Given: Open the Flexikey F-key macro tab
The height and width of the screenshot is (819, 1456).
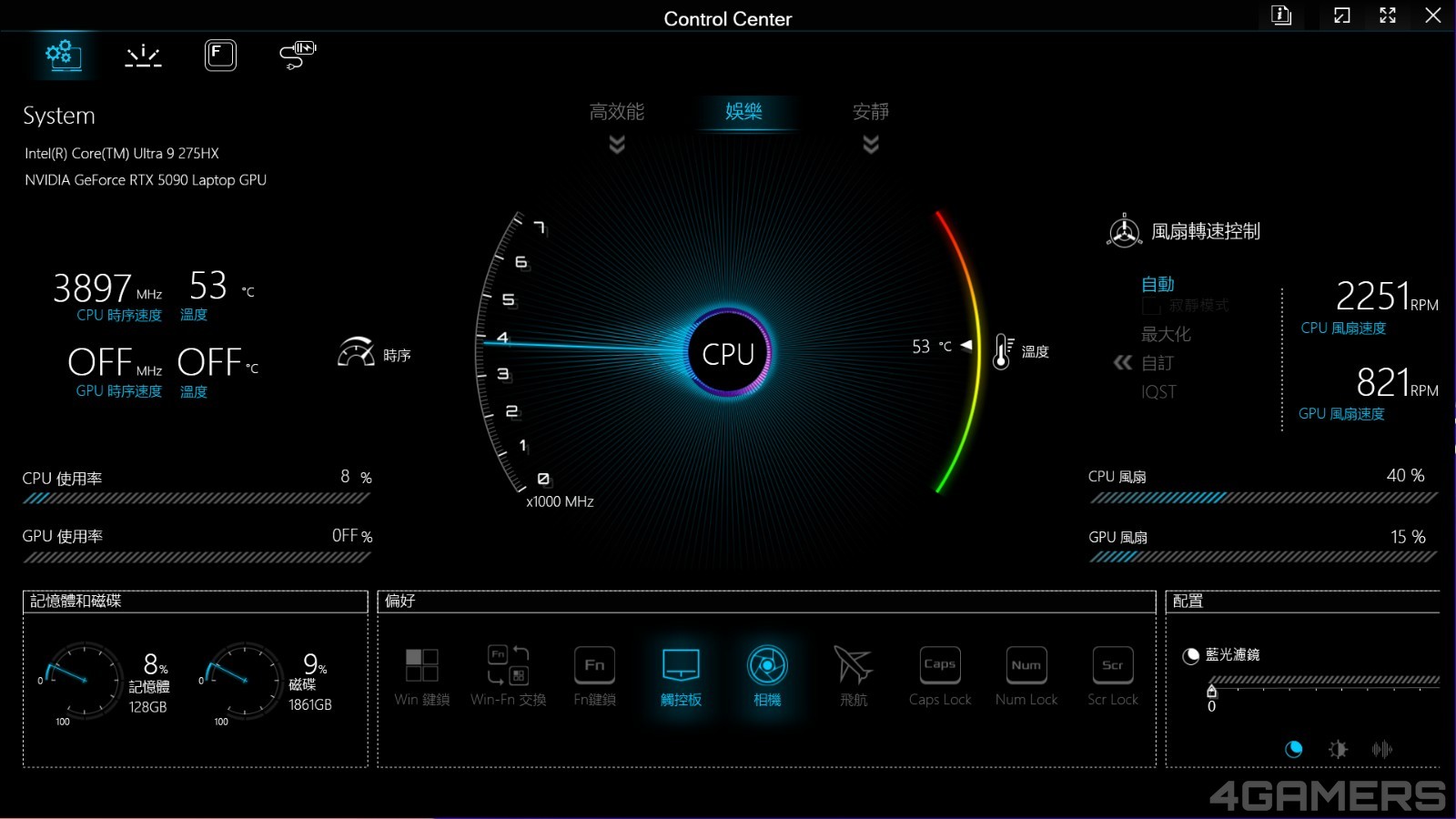Looking at the screenshot, I should click(x=220, y=56).
